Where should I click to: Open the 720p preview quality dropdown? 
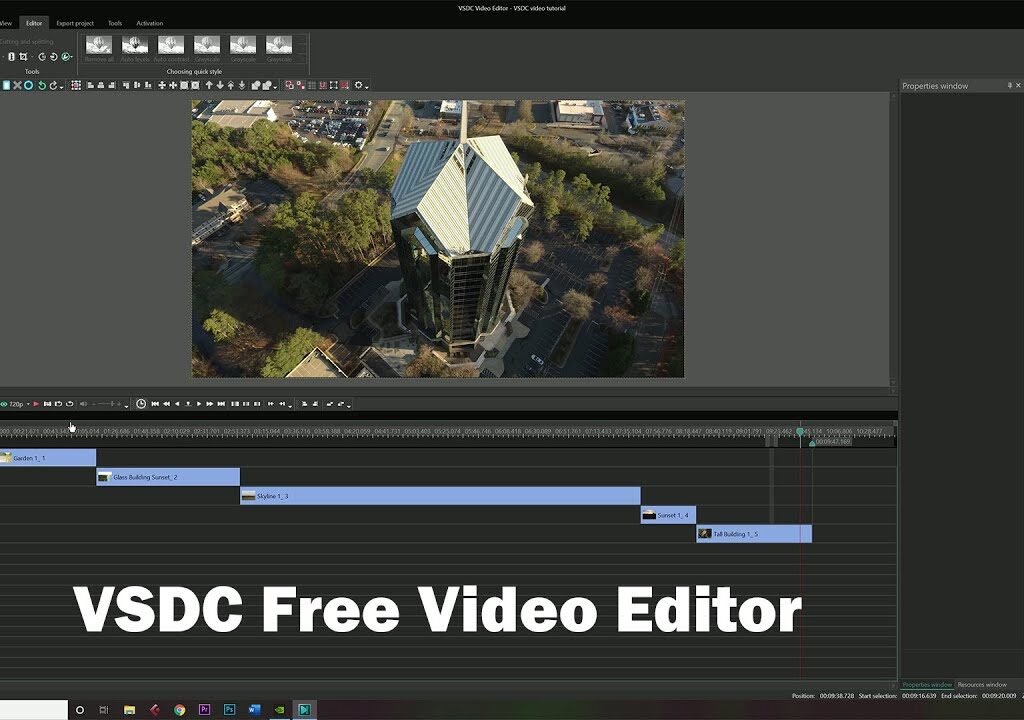[x=28, y=404]
